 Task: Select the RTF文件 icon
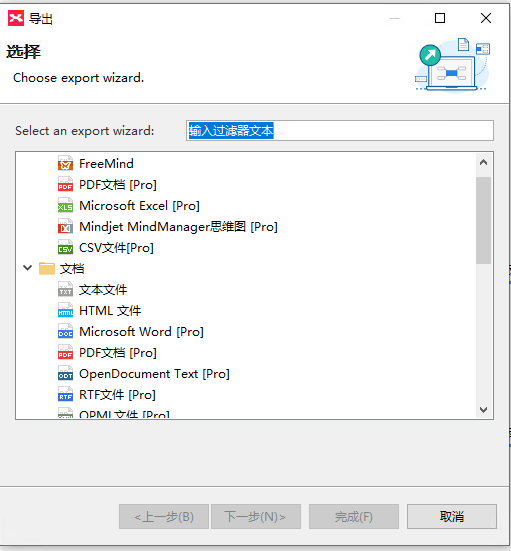65,395
